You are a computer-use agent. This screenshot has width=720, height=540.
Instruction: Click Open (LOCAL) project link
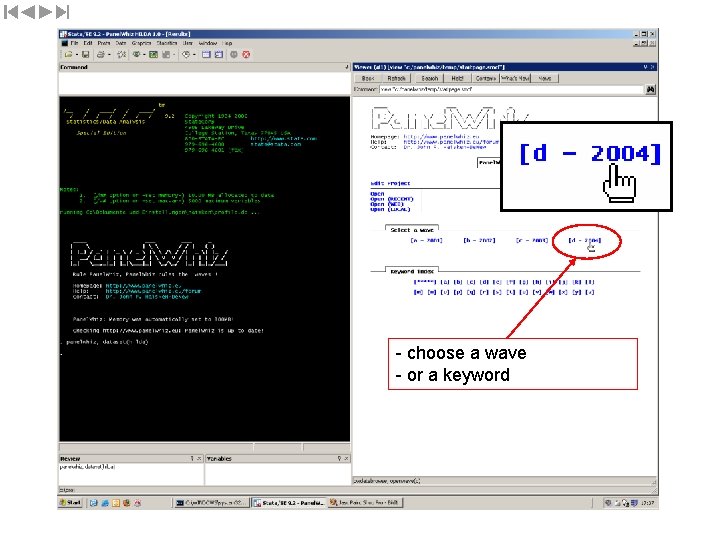[x=390, y=209]
